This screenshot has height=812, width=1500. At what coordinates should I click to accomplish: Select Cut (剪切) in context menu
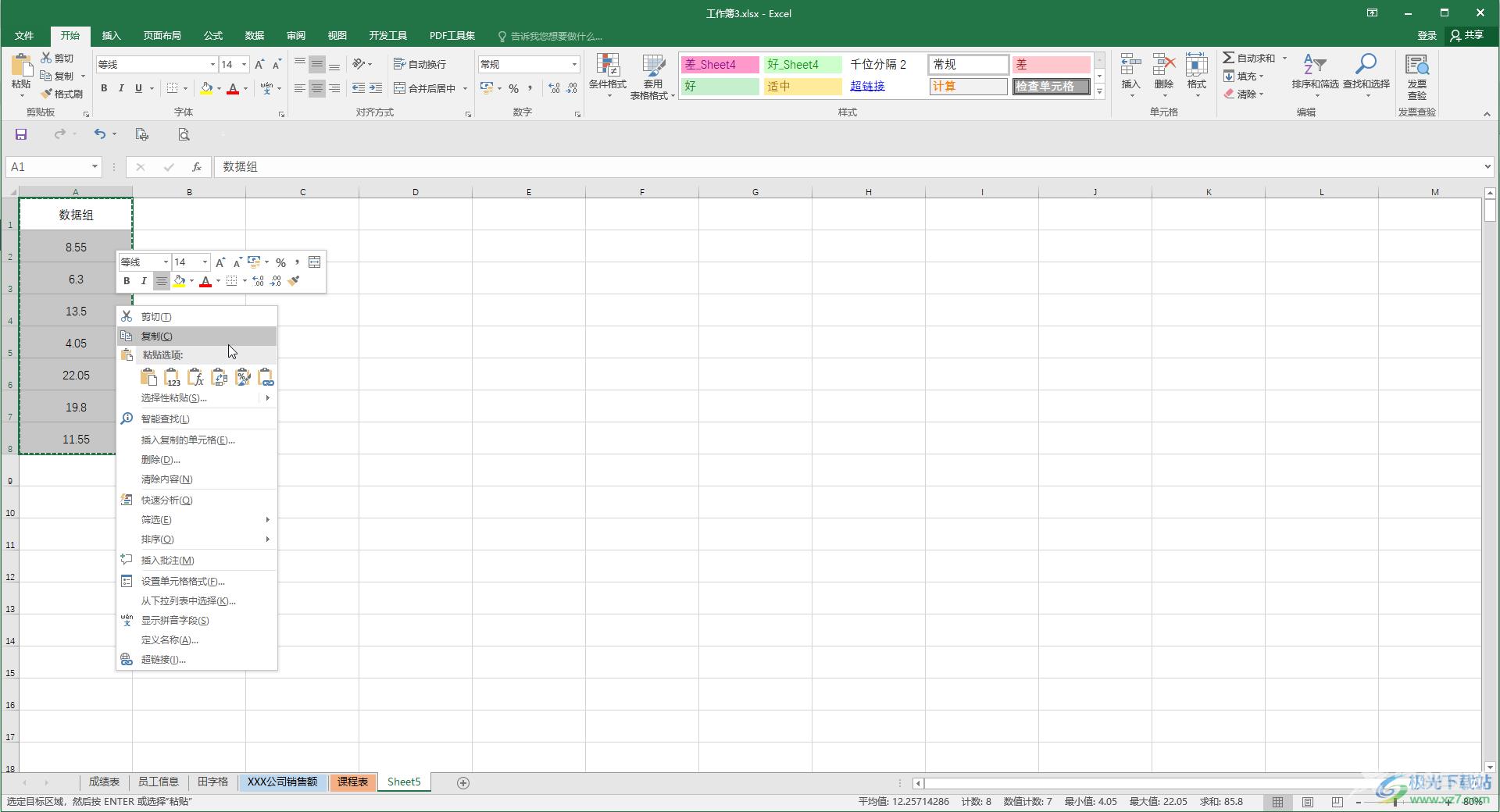pos(197,316)
